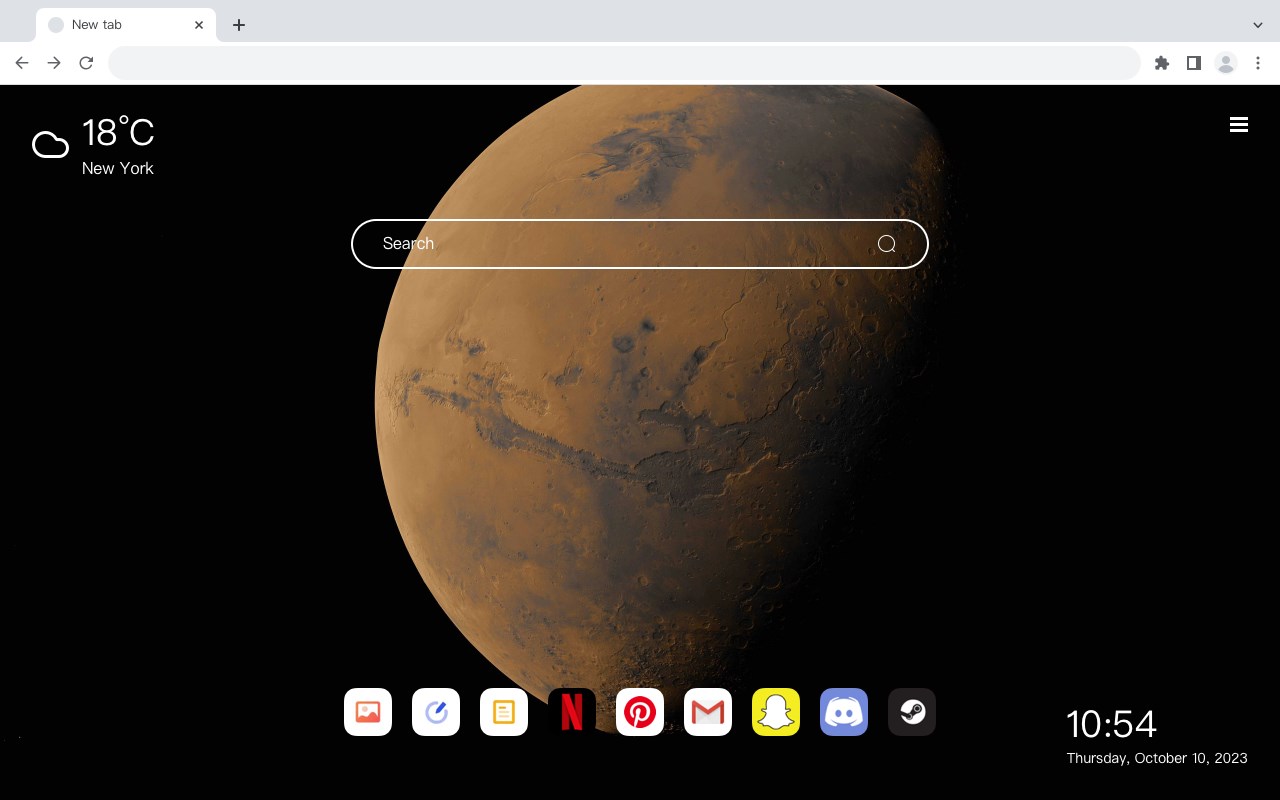This screenshot has height=800, width=1280.
Task: Click the cloud weather icon
Action: click(x=50, y=145)
